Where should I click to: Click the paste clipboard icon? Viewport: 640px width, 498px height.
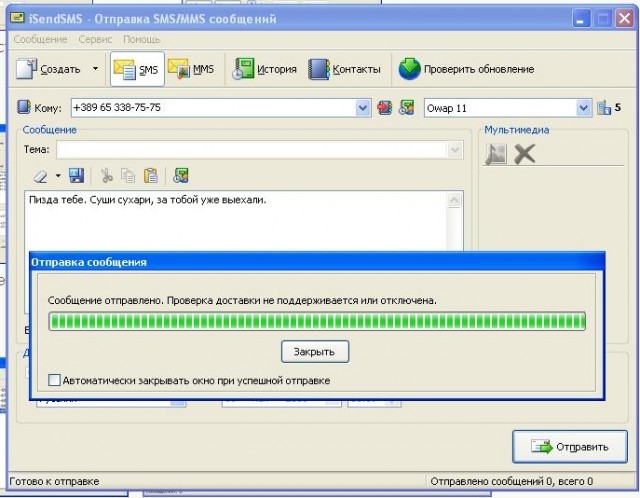point(150,176)
